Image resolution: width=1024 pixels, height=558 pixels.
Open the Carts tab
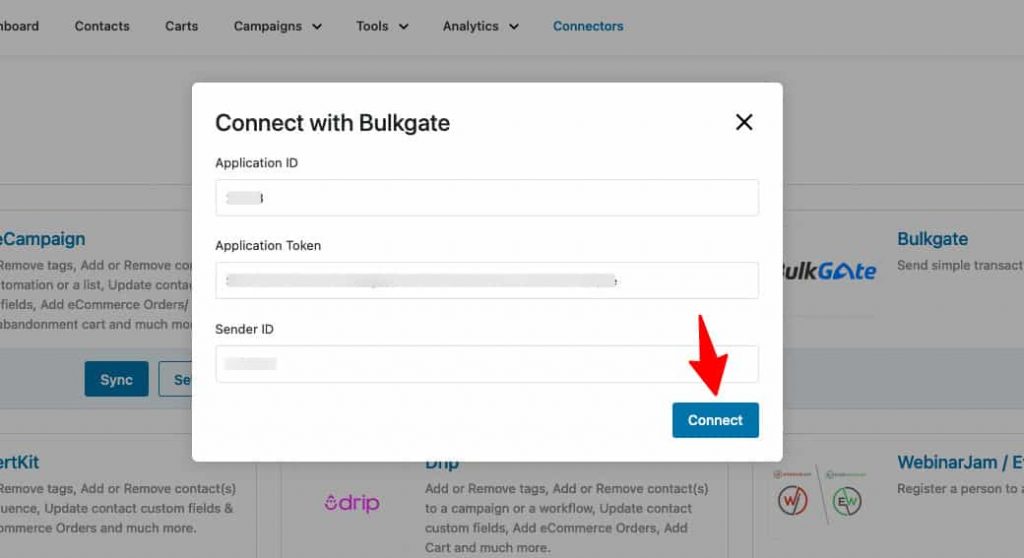182,26
